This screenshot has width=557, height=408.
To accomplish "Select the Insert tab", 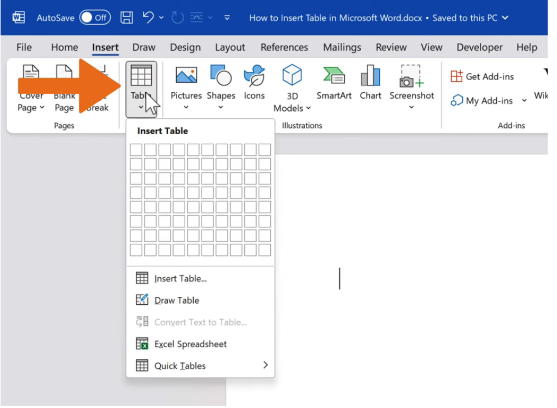I will [x=105, y=47].
